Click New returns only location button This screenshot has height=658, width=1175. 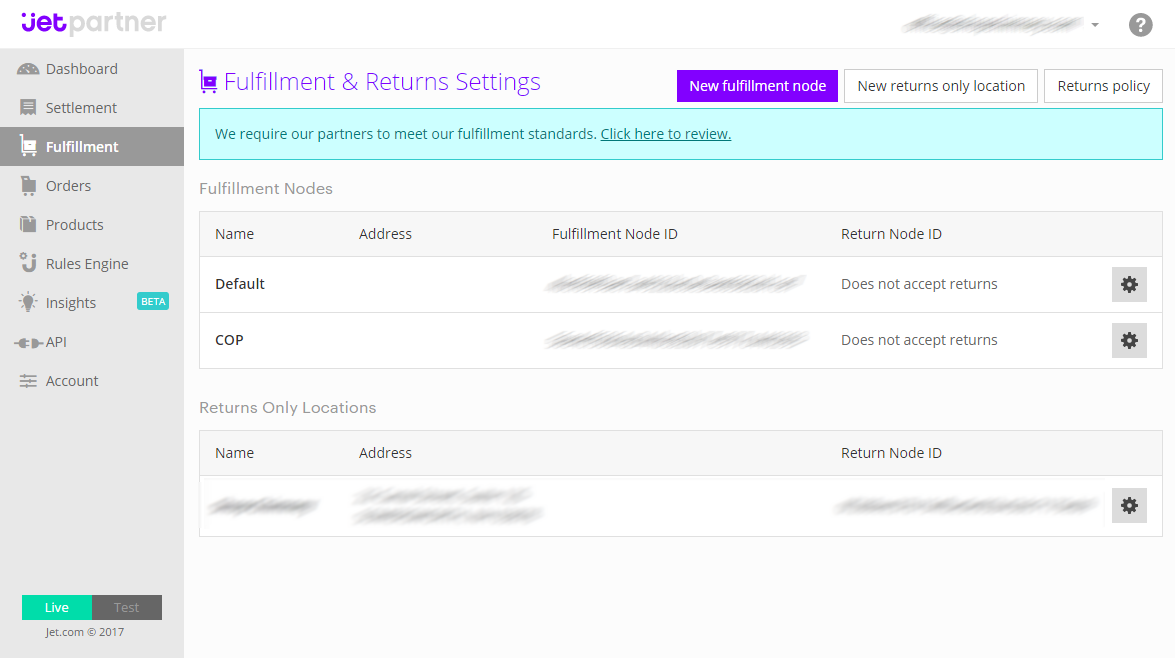941,86
